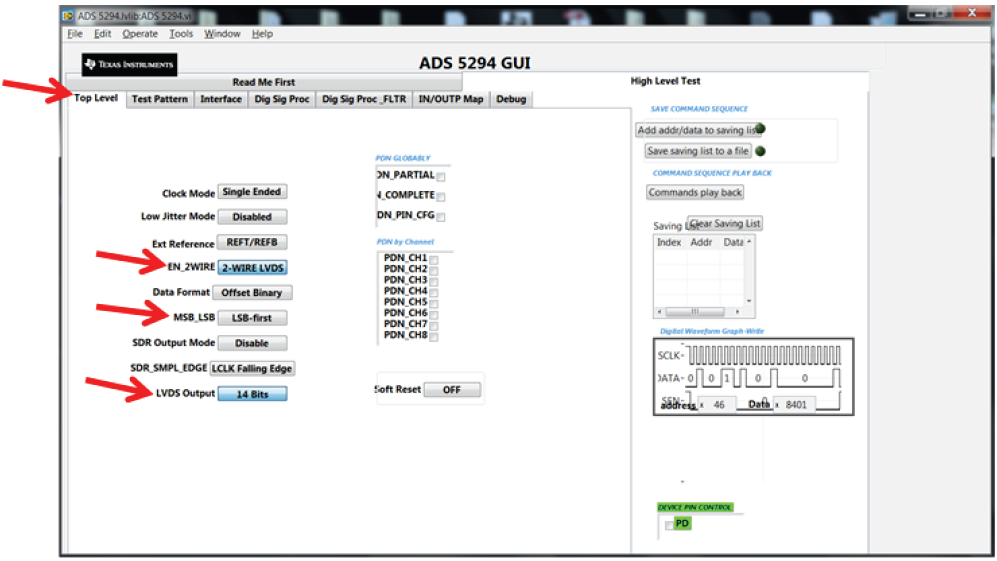The width and height of the screenshot is (997, 561).
Task: Click the Clear Saving List button
Action: [x=725, y=224]
